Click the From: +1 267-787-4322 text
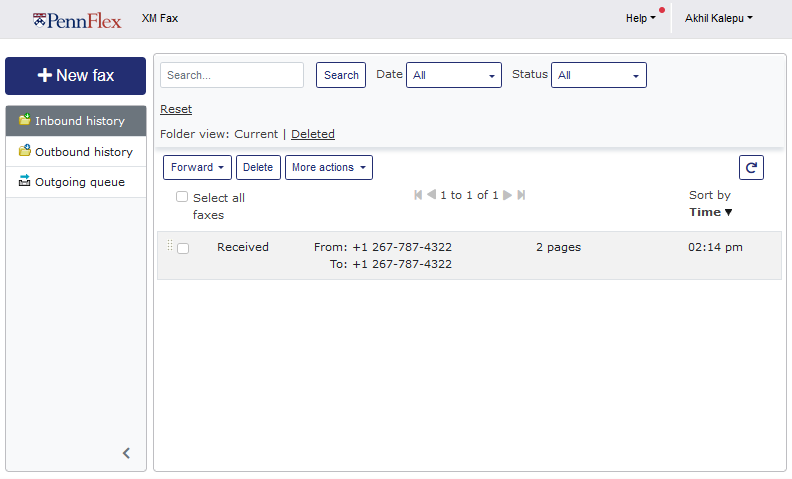The image size is (792, 479). pyautogui.click(x=383, y=247)
